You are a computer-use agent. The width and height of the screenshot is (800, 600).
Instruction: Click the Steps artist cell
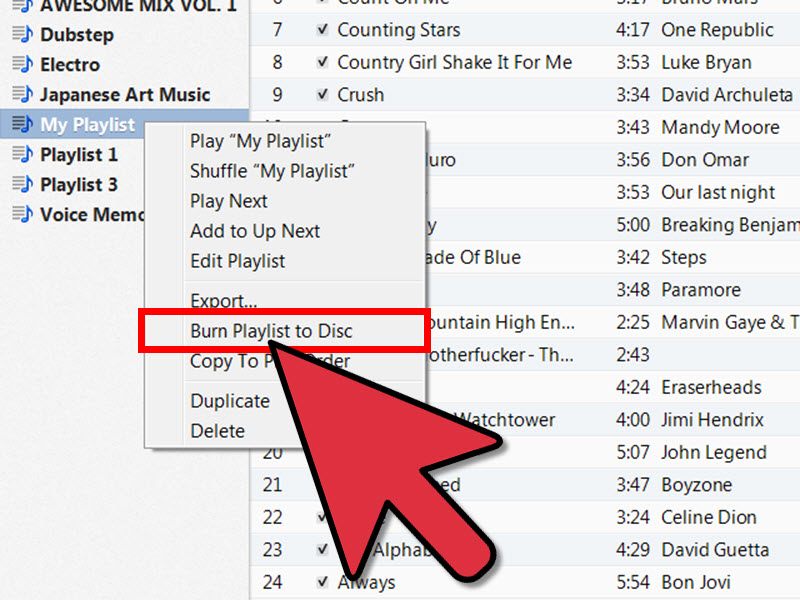tap(684, 258)
